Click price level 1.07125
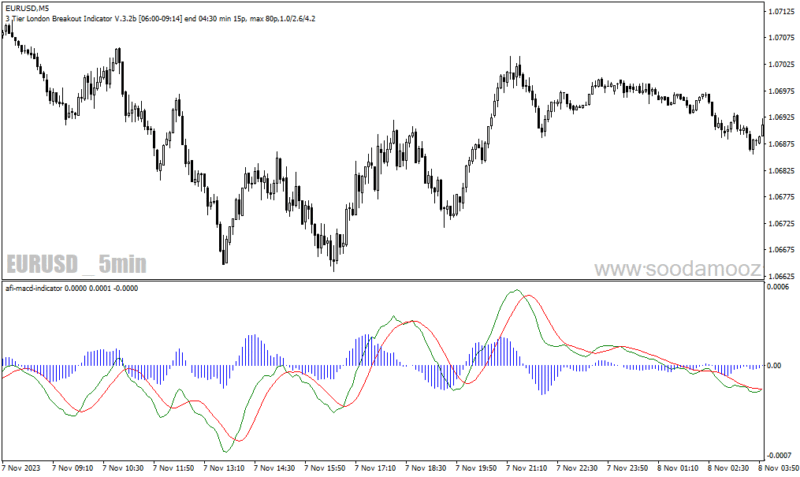800x477 pixels. coord(782,11)
